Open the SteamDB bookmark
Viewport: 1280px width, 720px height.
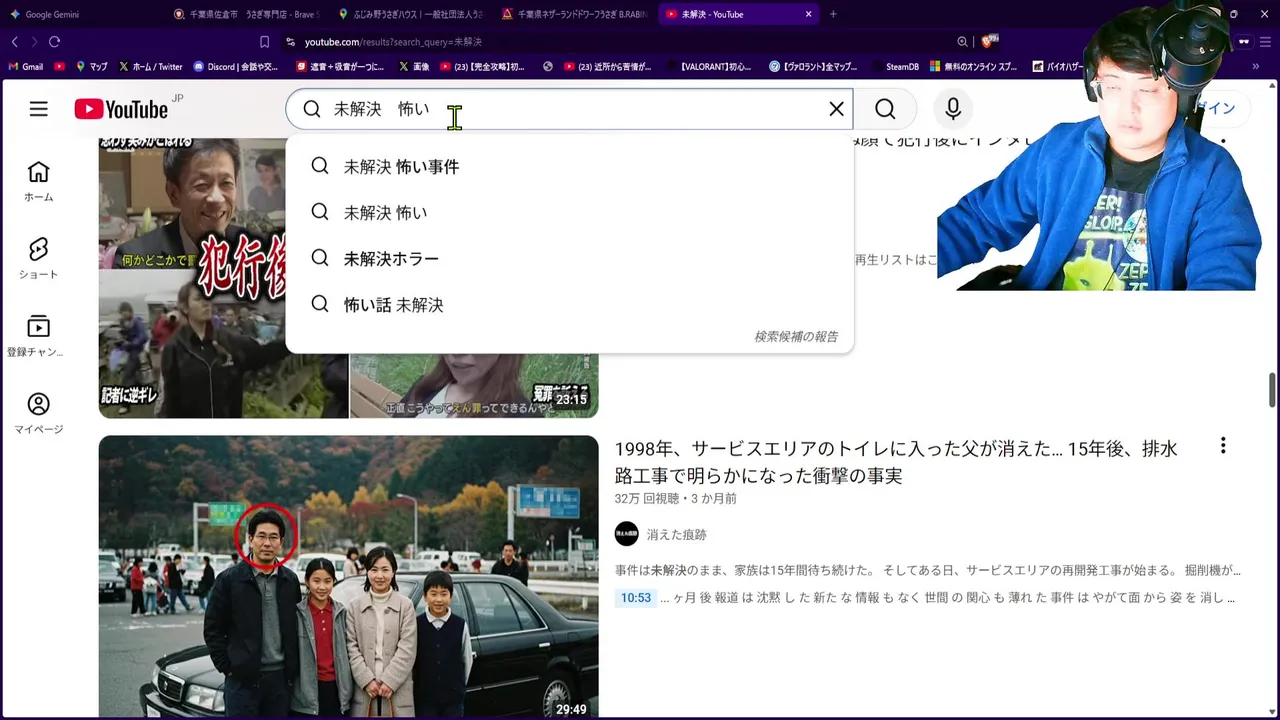tap(895, 67)
